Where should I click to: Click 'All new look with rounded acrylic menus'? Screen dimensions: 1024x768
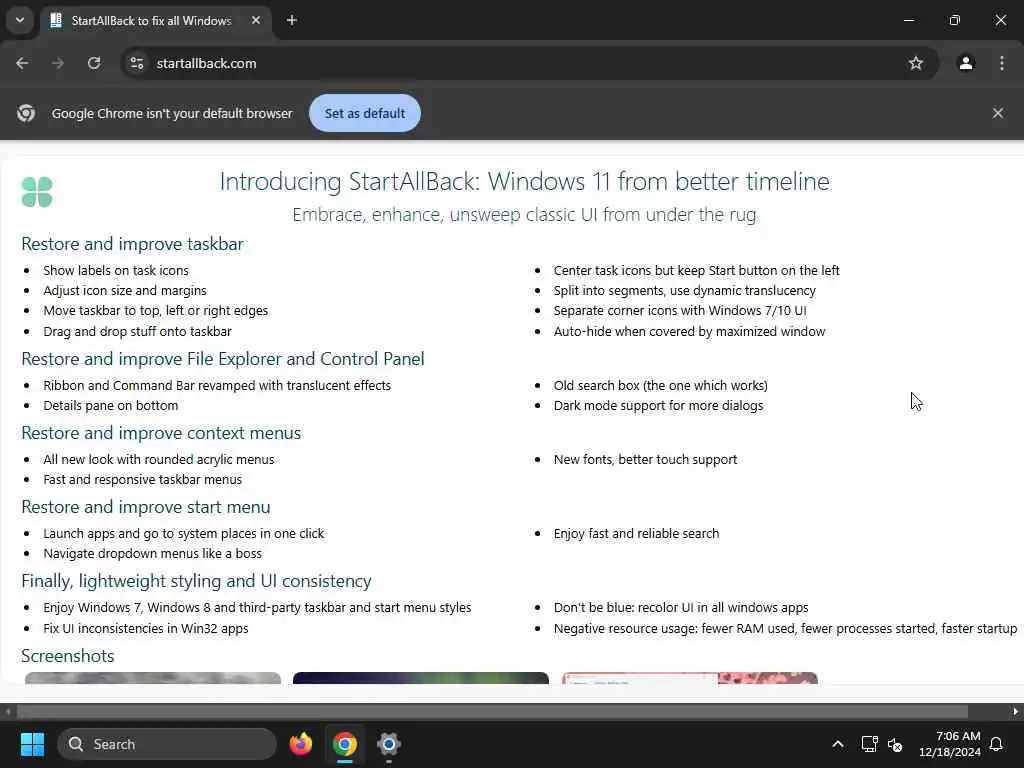(159, 460)
